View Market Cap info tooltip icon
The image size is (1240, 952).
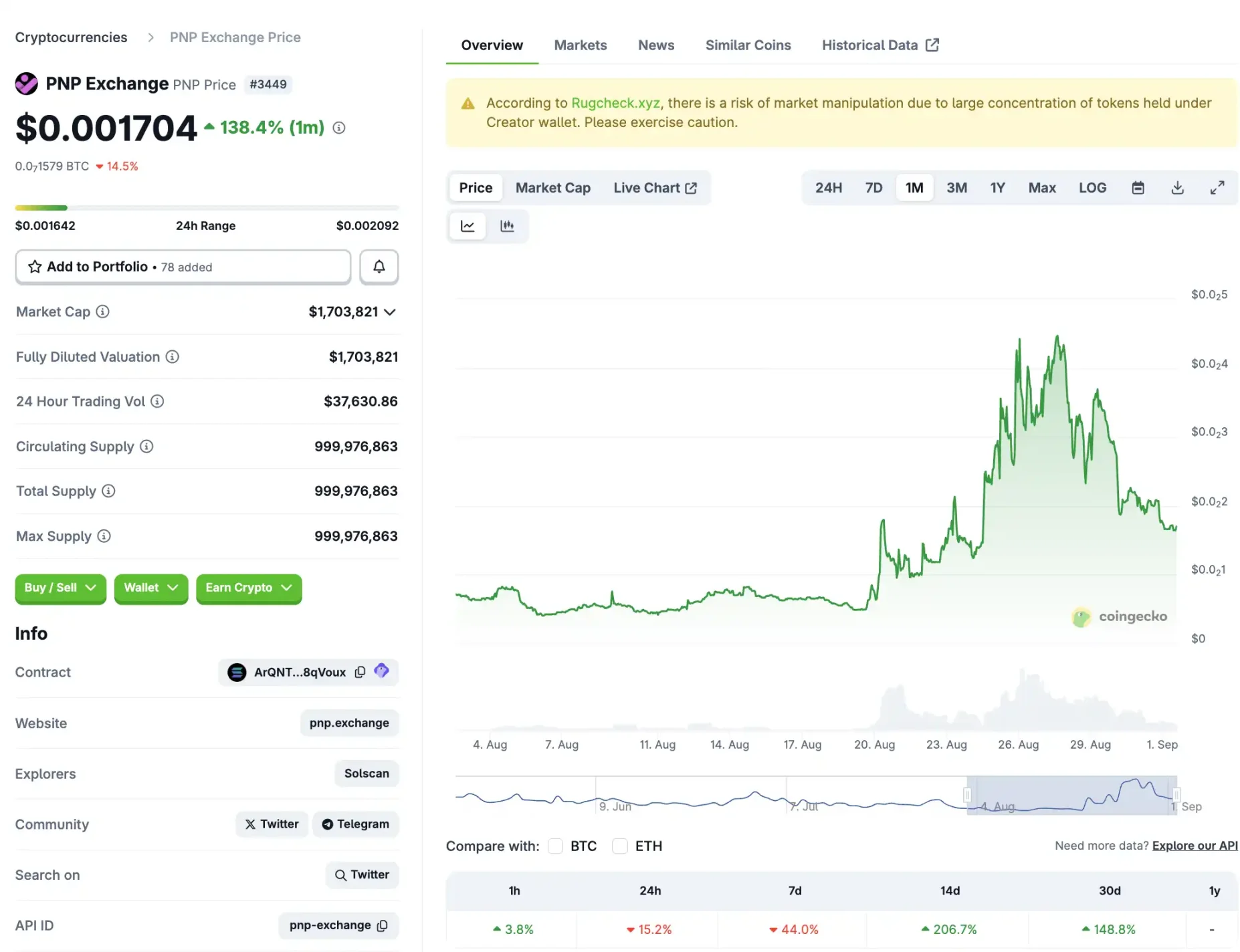102,312
